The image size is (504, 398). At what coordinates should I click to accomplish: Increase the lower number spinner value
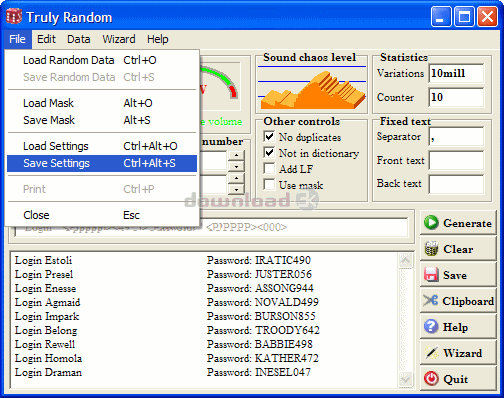236,178
